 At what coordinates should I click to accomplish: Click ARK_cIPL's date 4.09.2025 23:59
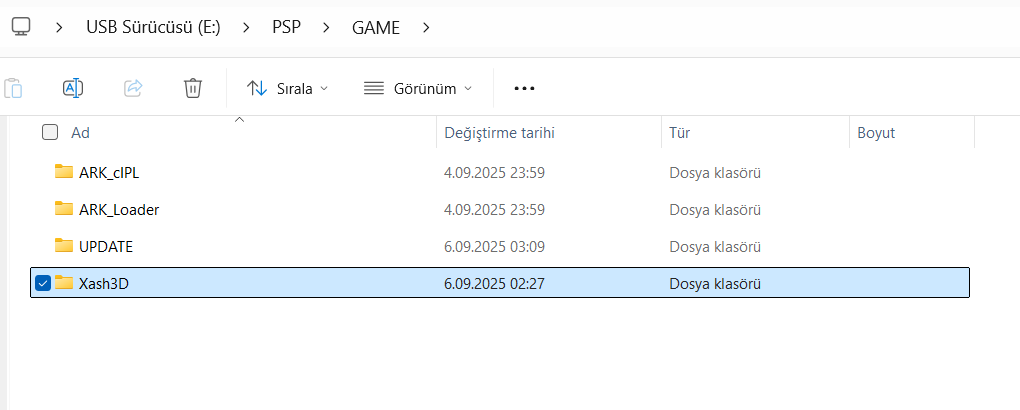(494, 172)
